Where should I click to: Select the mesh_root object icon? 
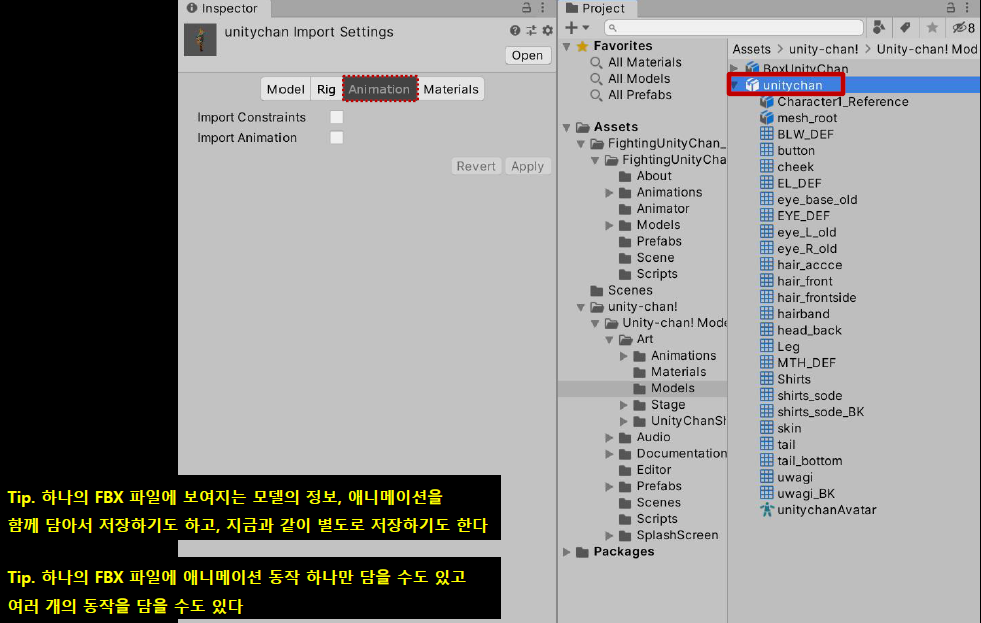767,118
